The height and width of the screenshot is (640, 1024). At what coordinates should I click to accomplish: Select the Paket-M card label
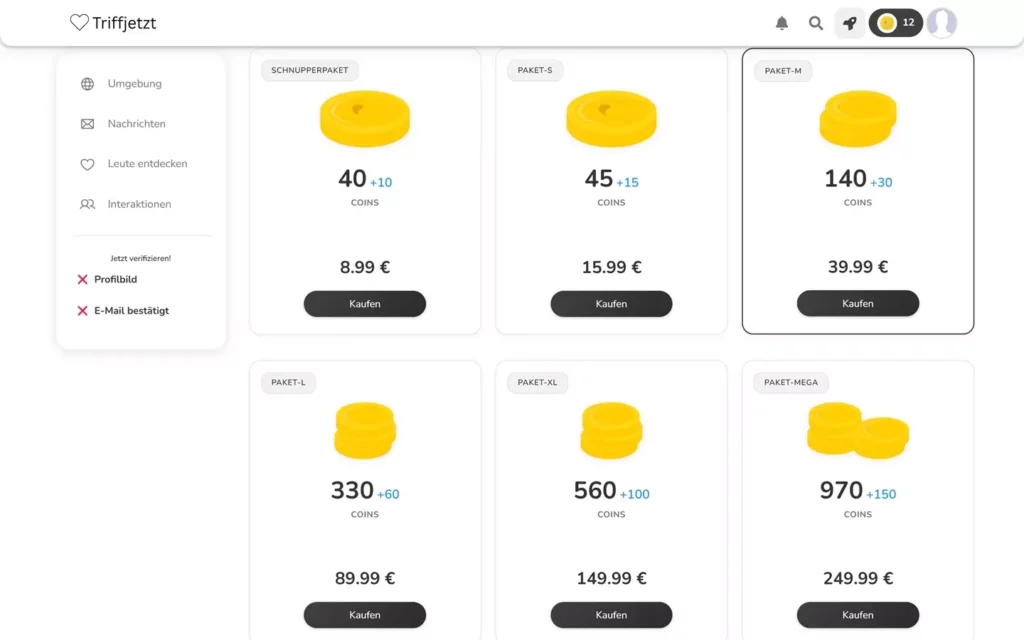click(783, 71)
